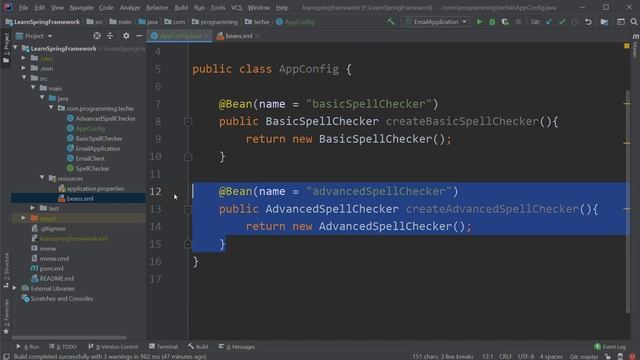
Task: Click Project panel horizontal scrollbar
Action: click(69, 338)
